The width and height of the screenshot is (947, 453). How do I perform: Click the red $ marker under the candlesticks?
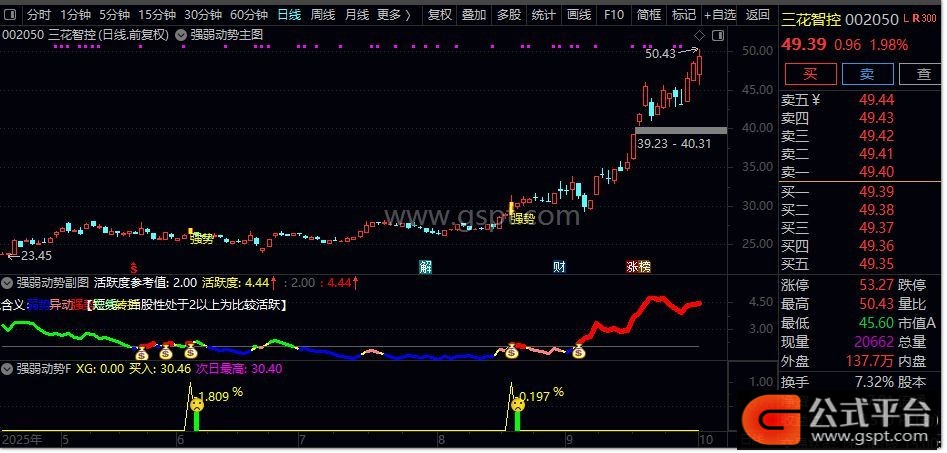coord(134,268)
